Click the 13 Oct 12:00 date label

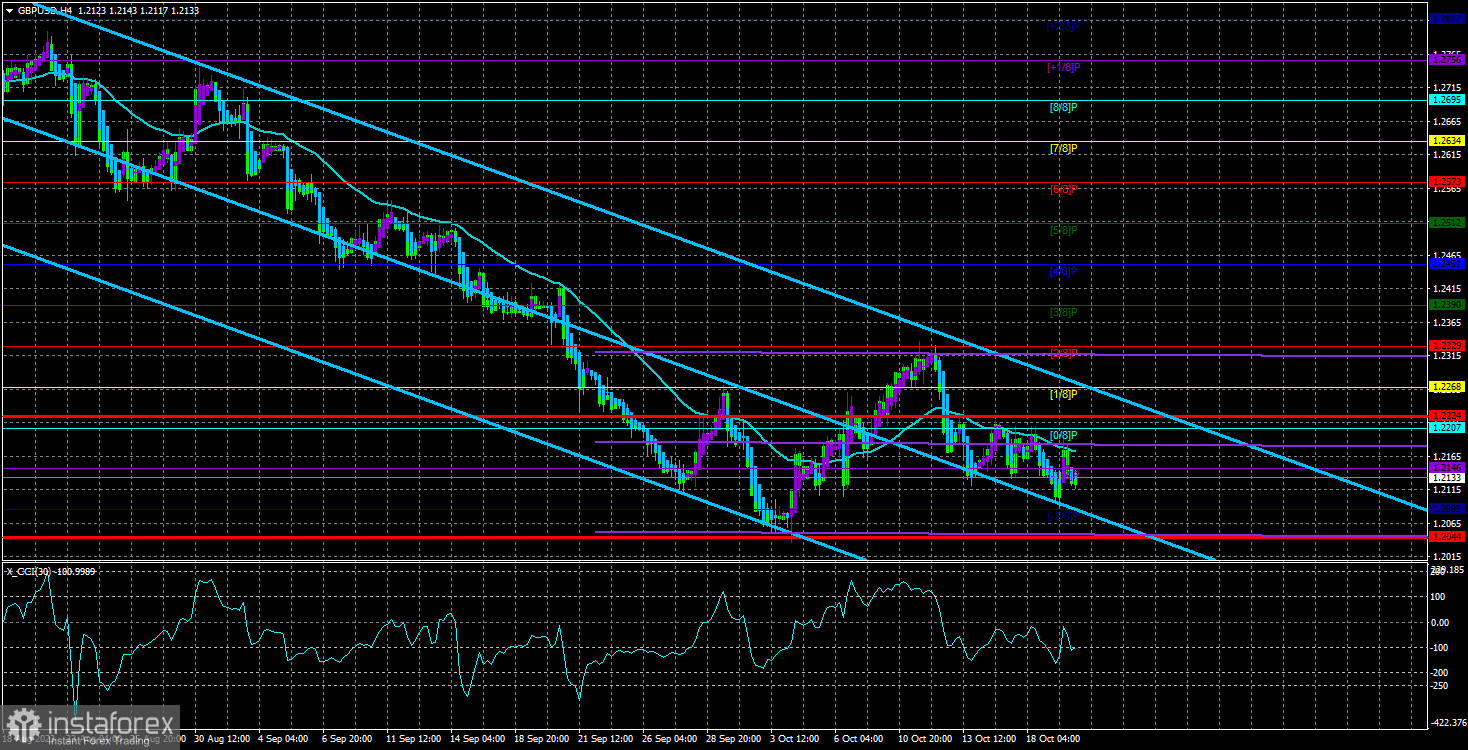point(990,740)
